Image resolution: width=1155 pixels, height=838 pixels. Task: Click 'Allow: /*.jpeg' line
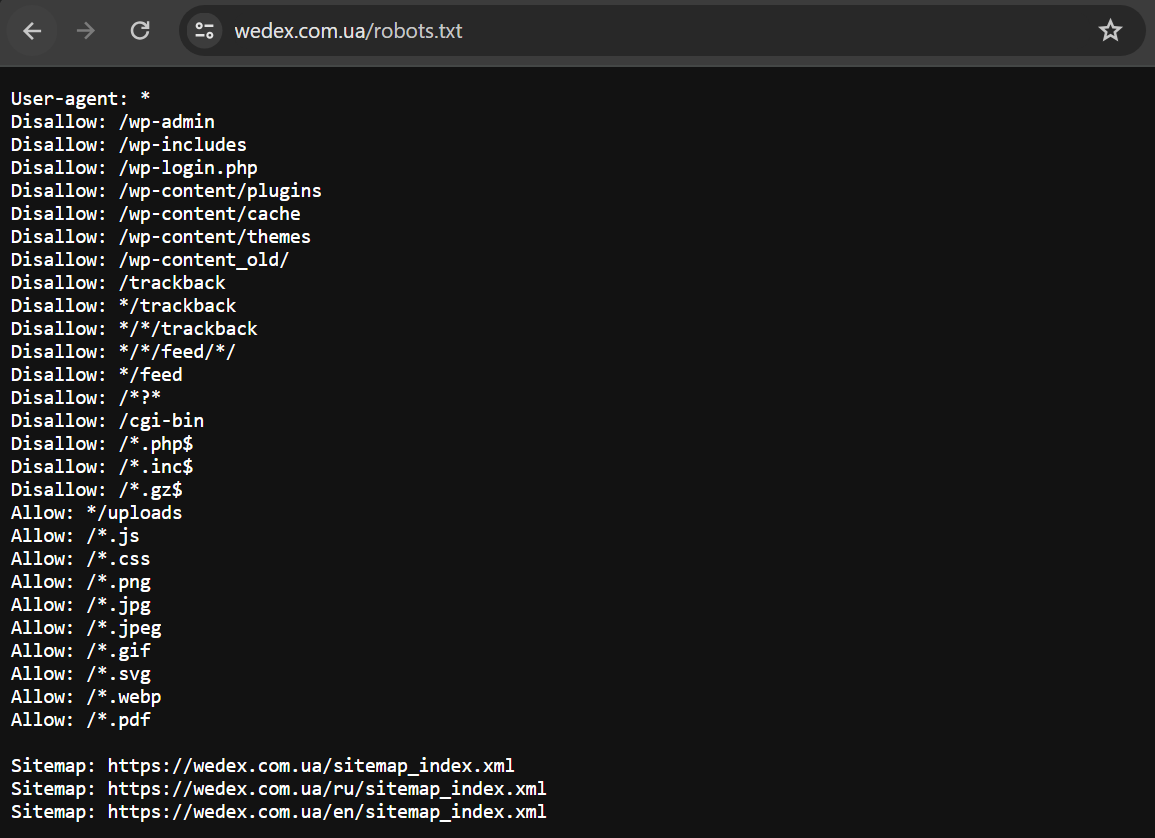tap(86, 628)
